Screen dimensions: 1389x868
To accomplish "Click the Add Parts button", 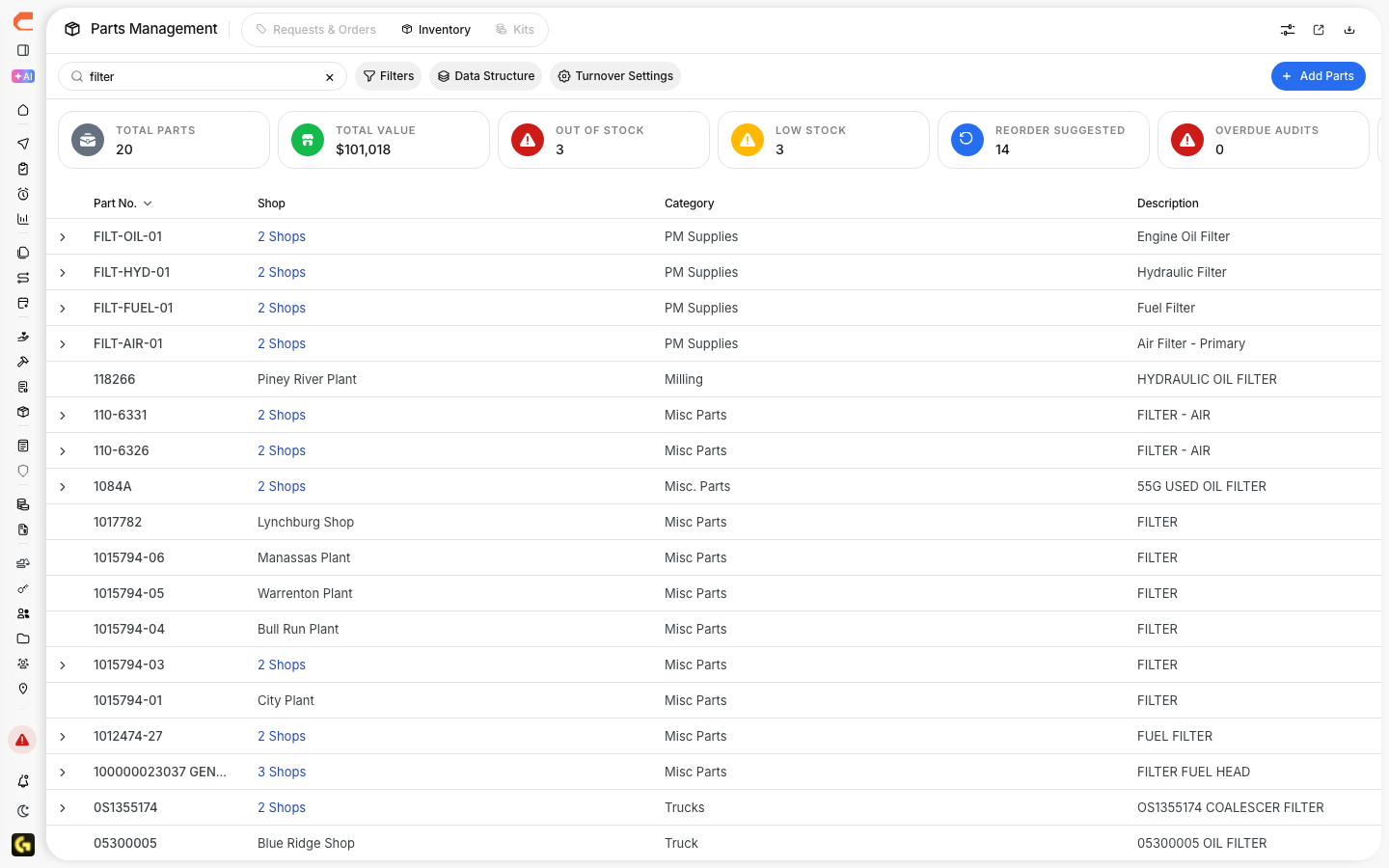I will coord(1318,76).
